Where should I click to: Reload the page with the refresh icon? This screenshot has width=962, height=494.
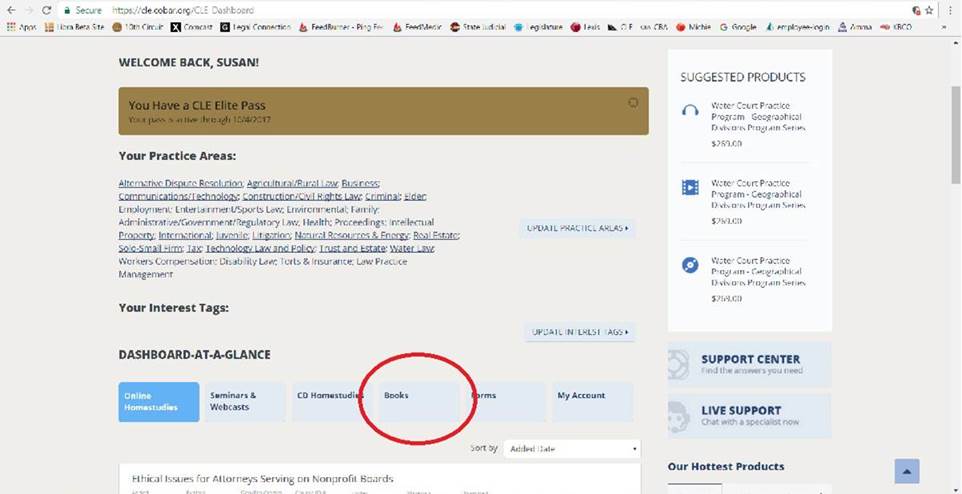[47, 10]
